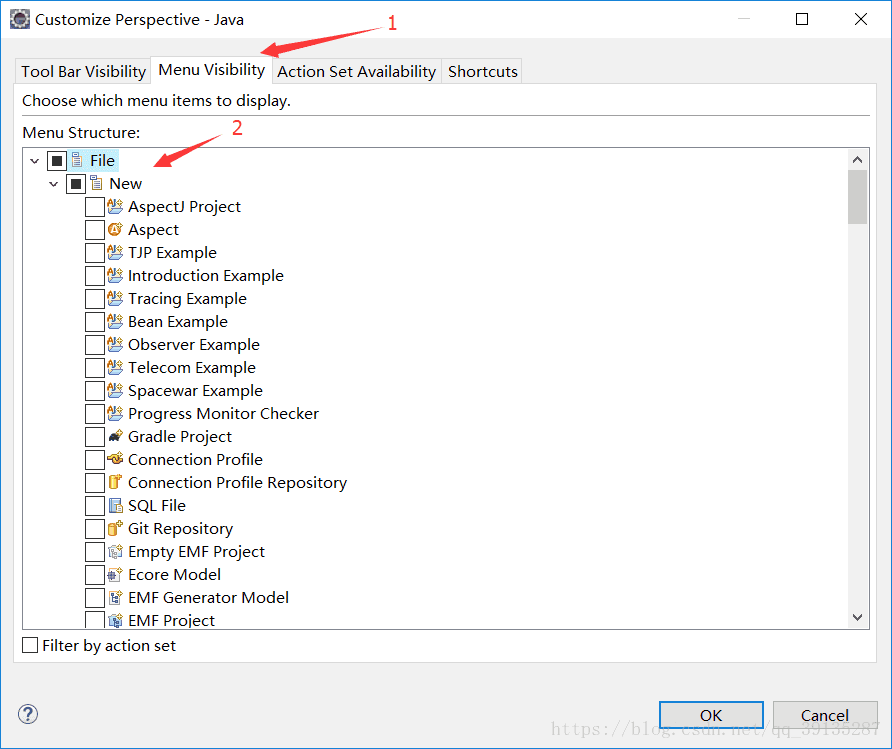This screenshot has height=749, width=892.
Task: Click the AspectJ Project icon
Action: point(115,206)
